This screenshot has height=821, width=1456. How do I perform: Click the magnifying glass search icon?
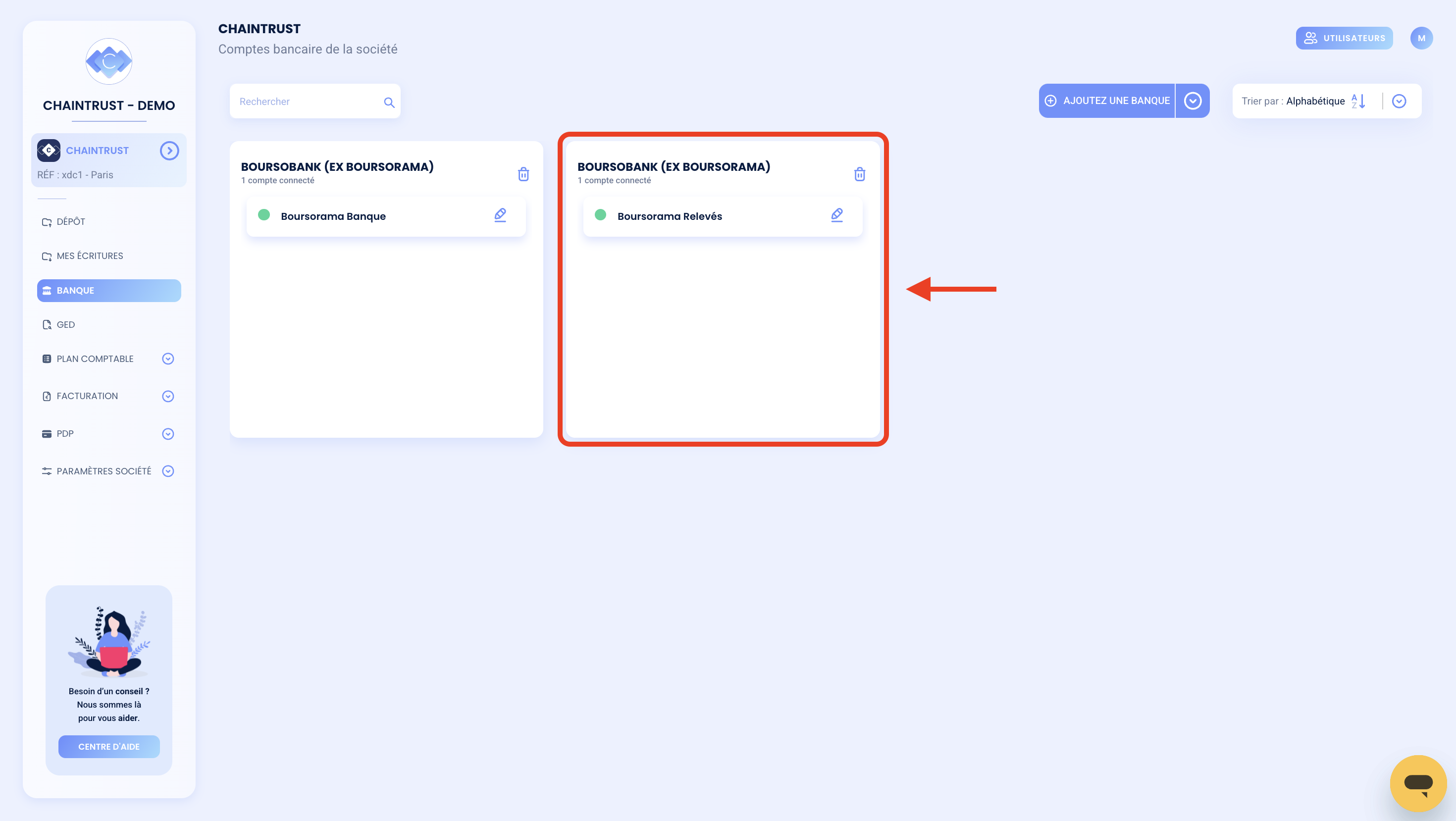tap(389, 103)
